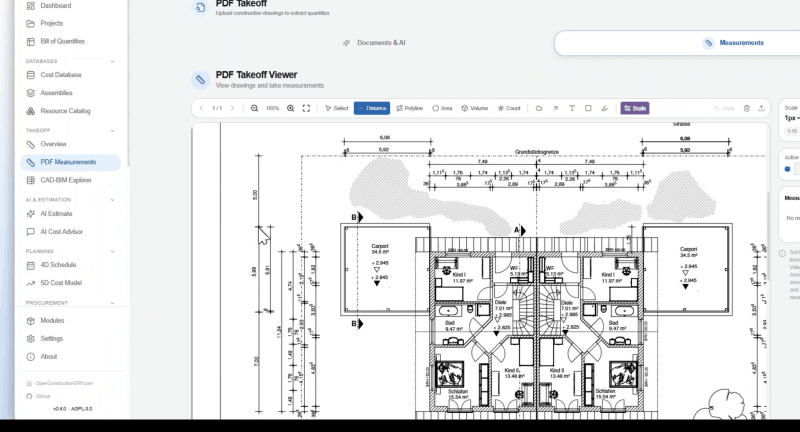
Task: Click the Undo button
Action: [724, 109]
